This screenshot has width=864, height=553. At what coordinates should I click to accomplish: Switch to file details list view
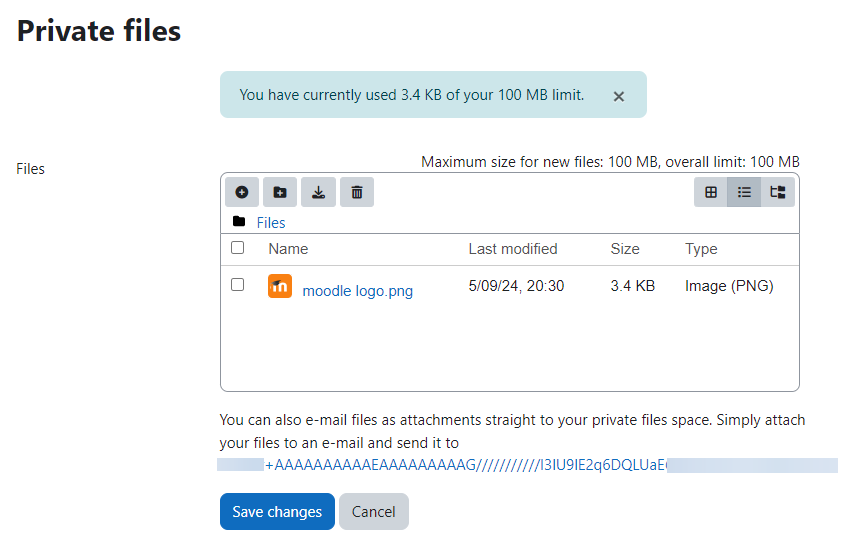tap(744, 192)
